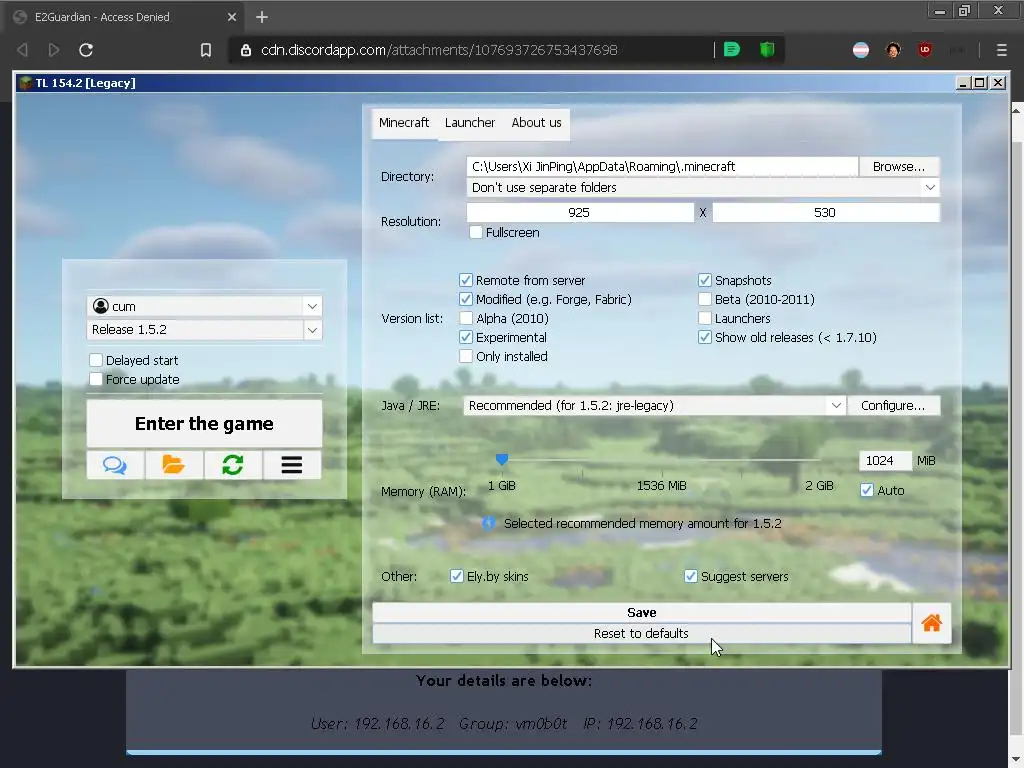Click Enter the game button
This screenshot has width=1024, height=768.
204,424
